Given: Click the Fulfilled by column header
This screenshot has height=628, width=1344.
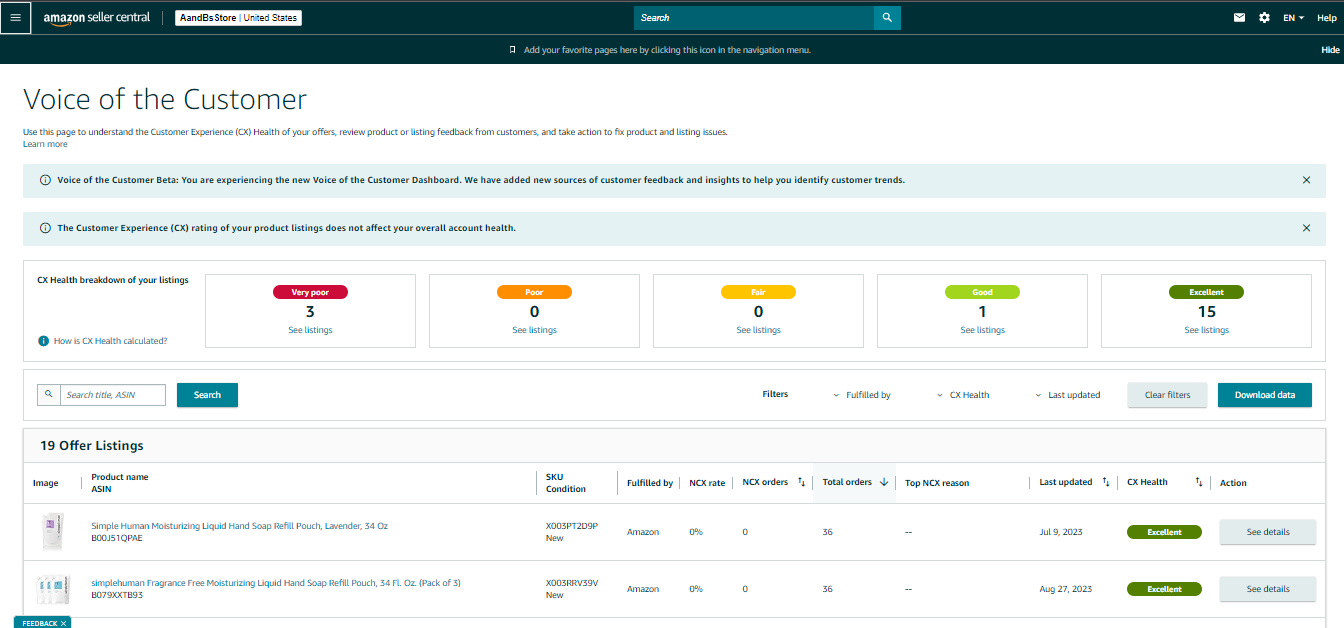Looking at the screenshot, I should tap(650, 482).
